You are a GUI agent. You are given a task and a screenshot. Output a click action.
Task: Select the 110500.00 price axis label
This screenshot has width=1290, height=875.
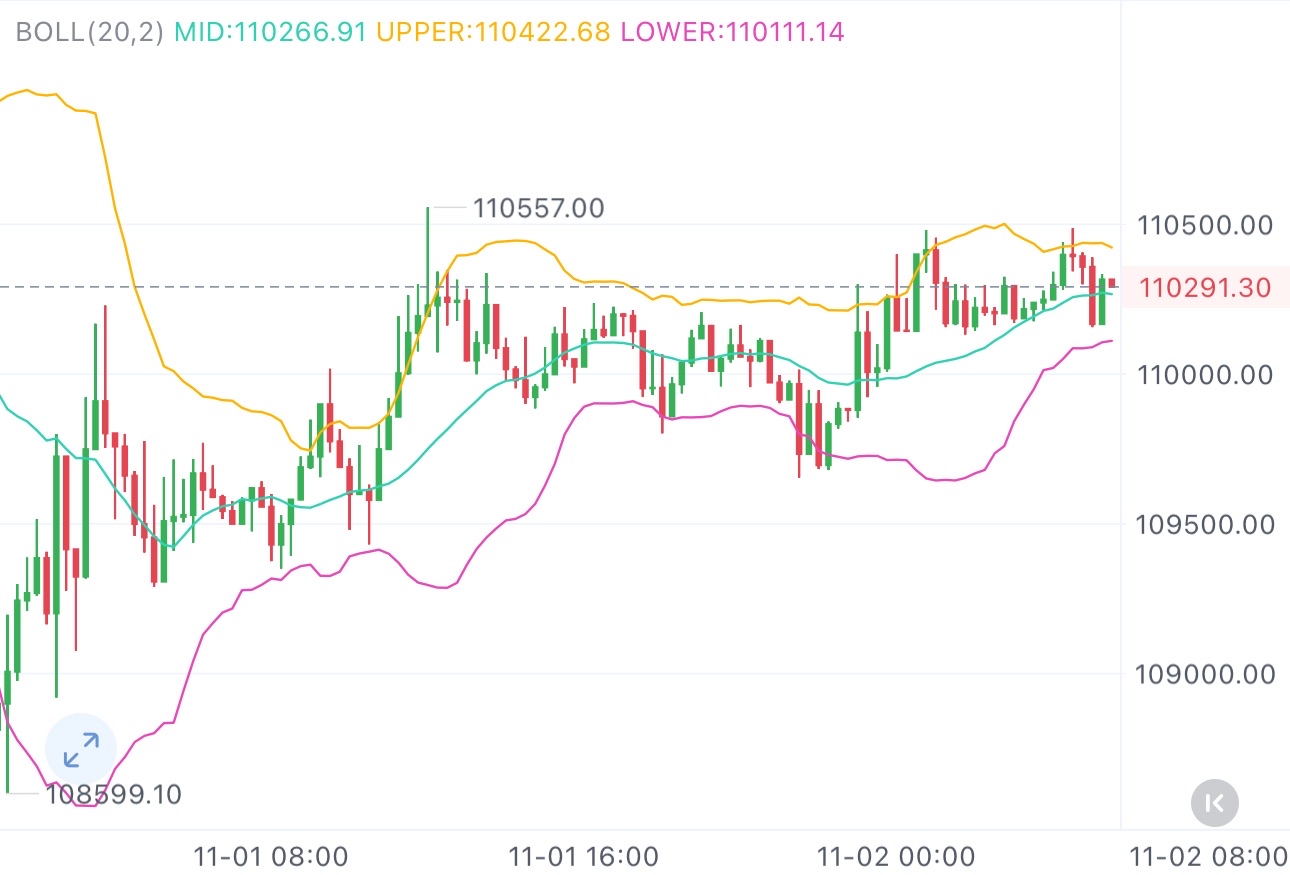click(x=1205, y=225)
